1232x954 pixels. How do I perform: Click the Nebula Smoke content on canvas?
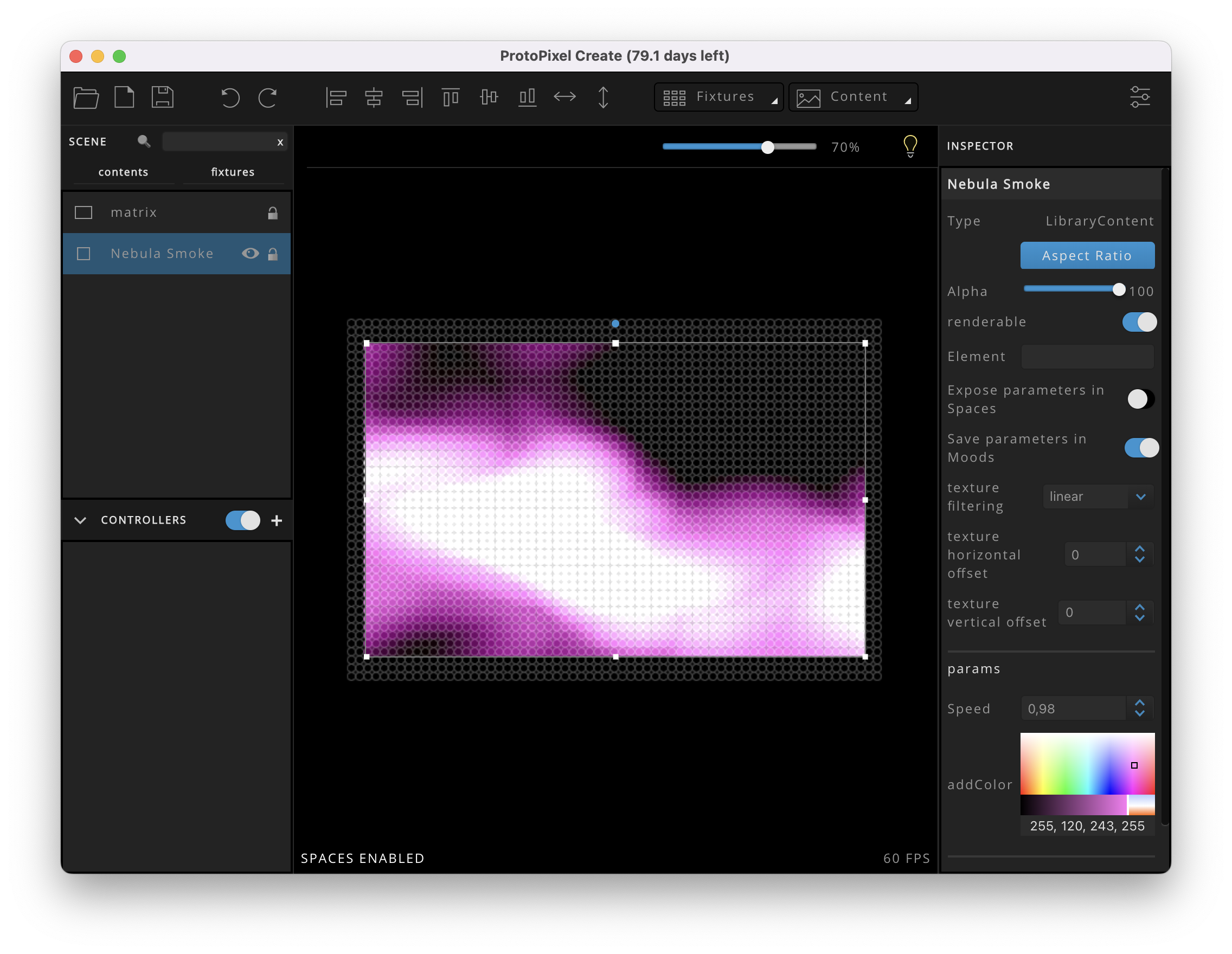tap(615, 500)
